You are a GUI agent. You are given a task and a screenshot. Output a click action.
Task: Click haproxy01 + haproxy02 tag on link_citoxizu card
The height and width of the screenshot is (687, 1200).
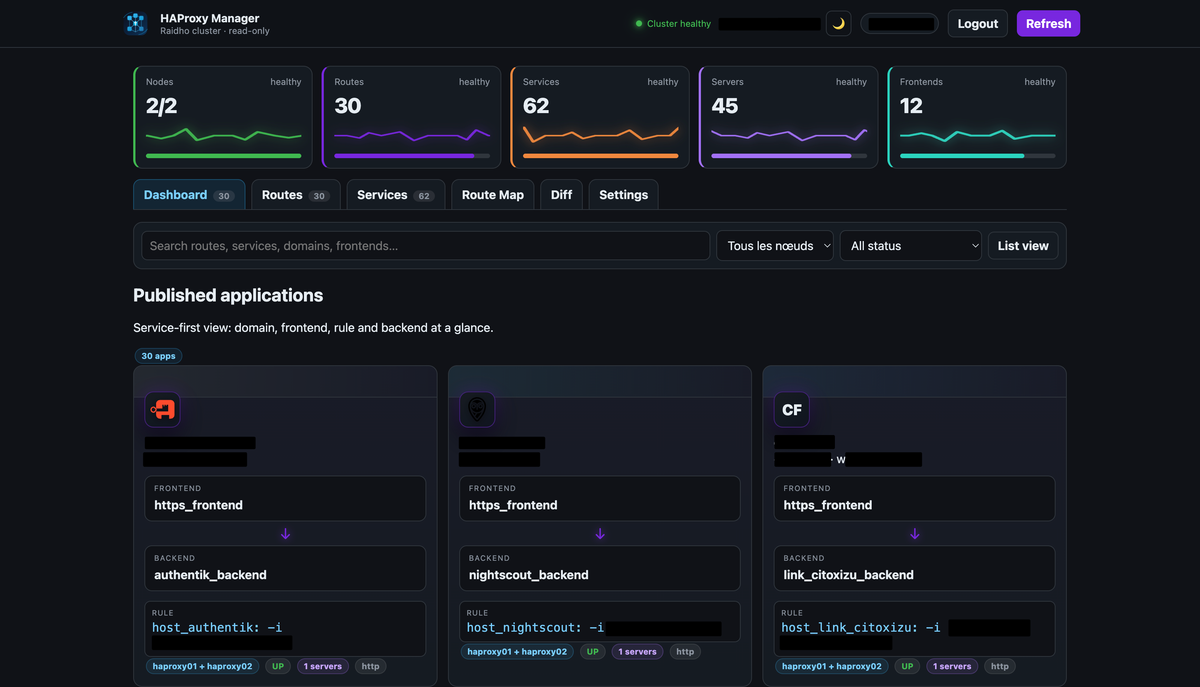click(832, 666)
